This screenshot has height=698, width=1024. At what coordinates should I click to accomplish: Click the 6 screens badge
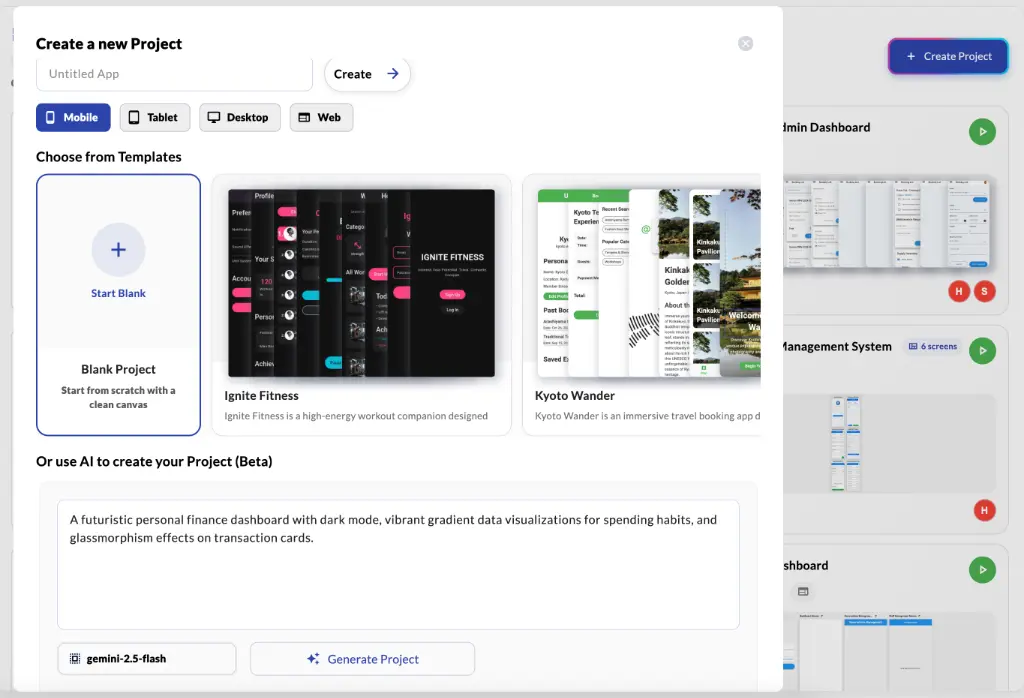[933, 347]
